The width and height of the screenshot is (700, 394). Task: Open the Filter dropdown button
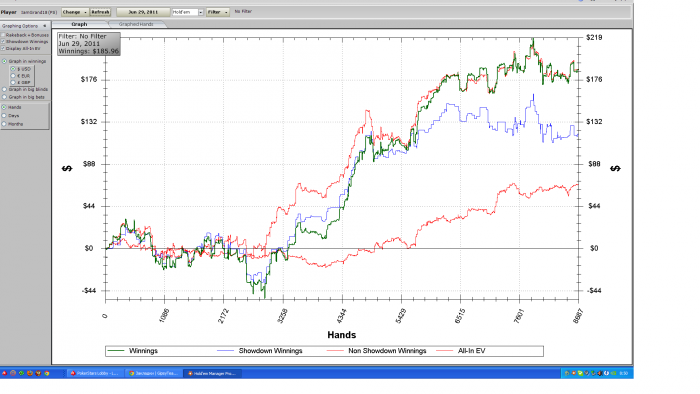(218, 12)
